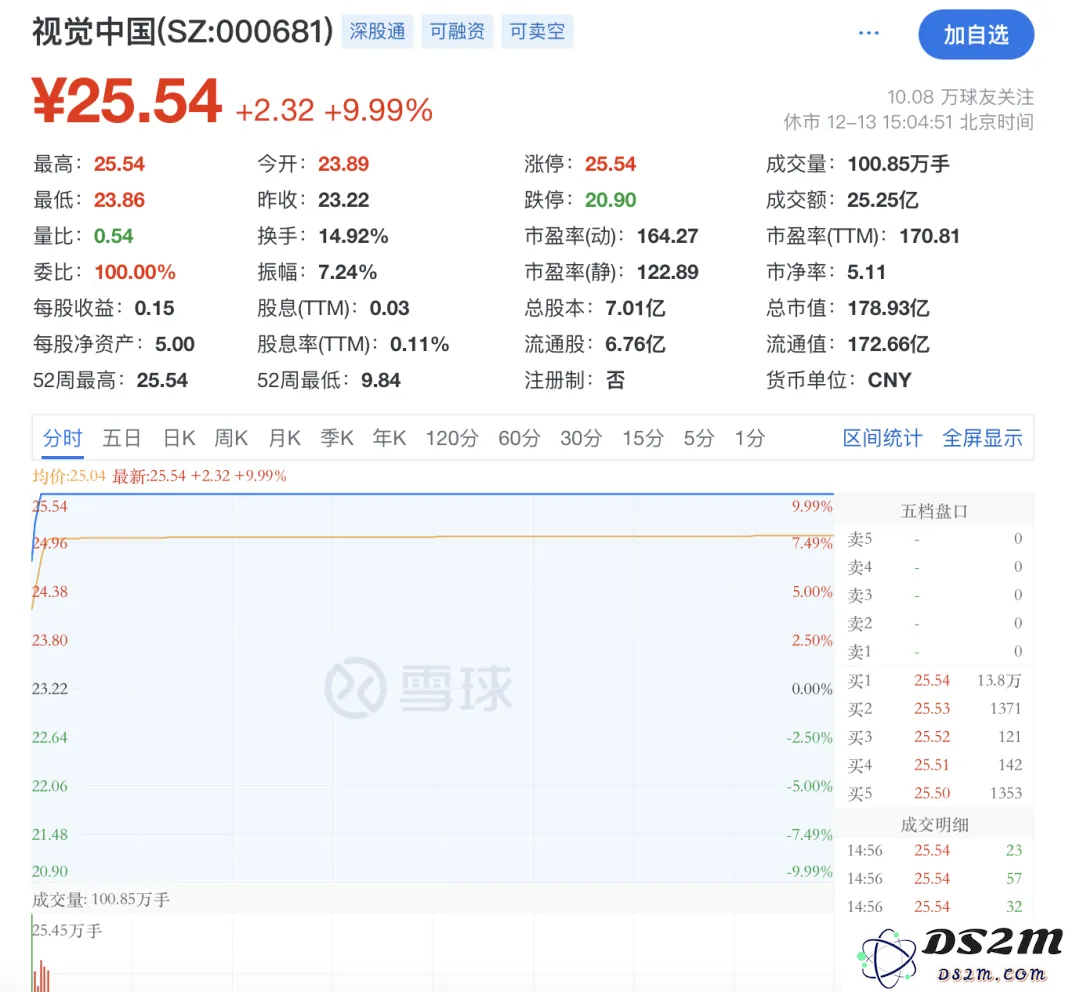Click the 买4 row at 25.51
This screenshot has width=1080, height=992.
[x=934, y=765]
